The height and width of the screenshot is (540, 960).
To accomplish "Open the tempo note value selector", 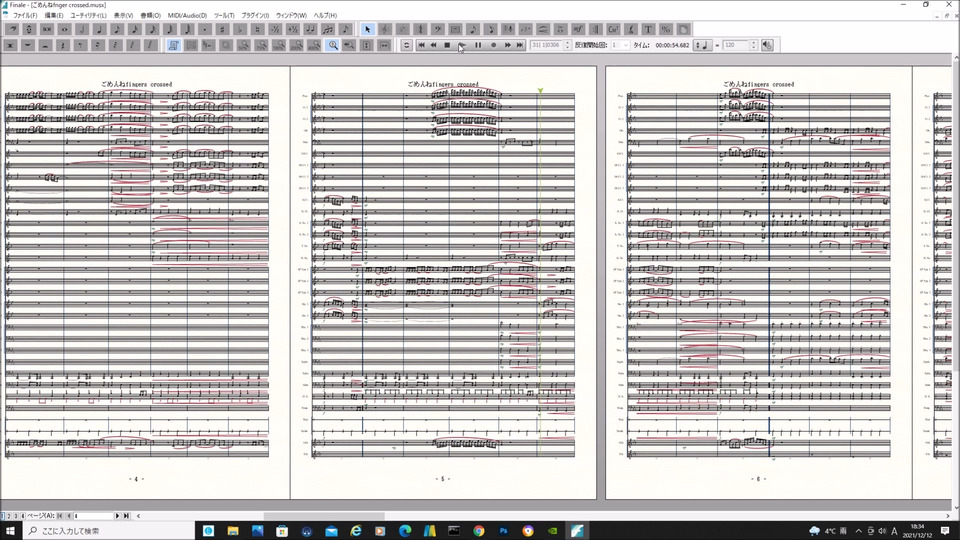I will (x=702, y=45).
